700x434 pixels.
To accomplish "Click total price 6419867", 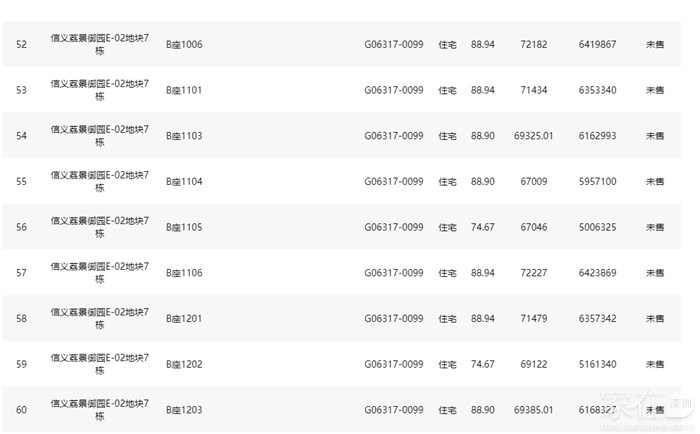I will point(597,45).
